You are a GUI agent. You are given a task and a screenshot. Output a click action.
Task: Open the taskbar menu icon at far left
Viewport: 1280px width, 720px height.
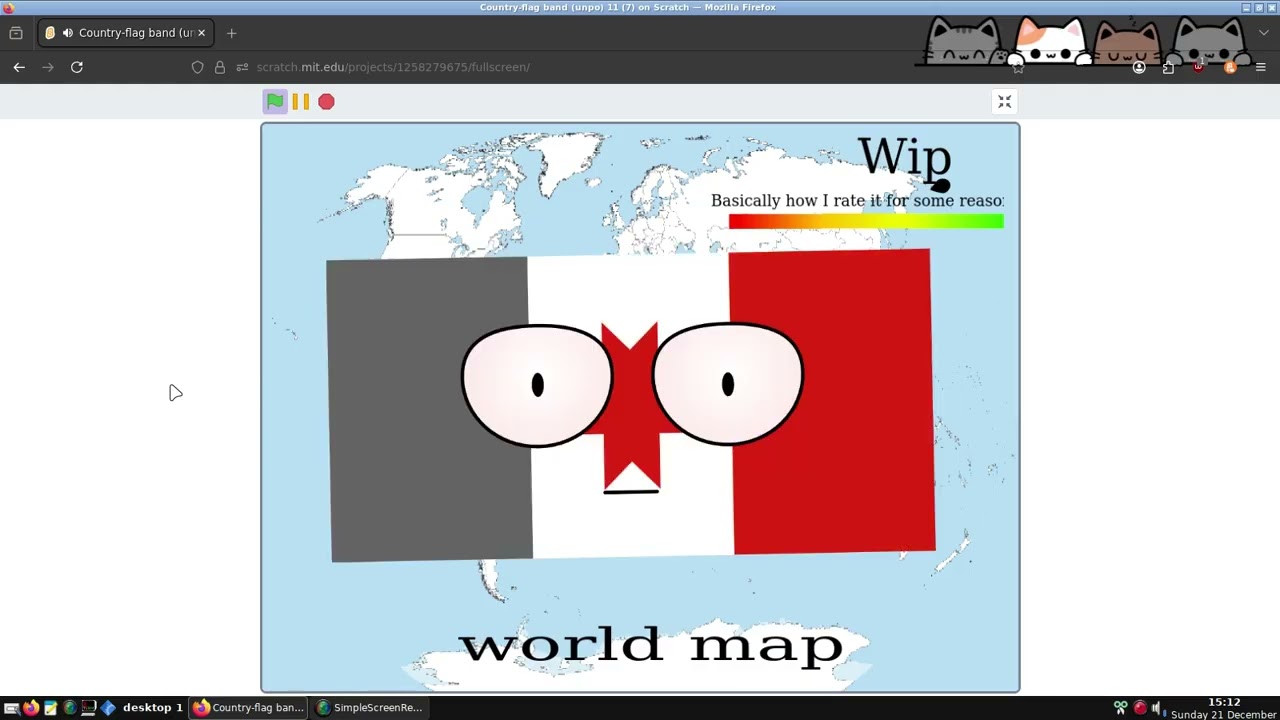11,708
